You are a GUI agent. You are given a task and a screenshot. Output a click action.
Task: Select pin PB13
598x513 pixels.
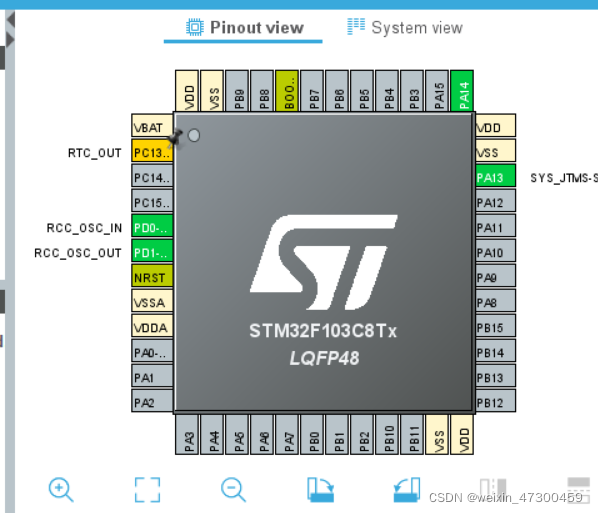(x=495, y=375)
